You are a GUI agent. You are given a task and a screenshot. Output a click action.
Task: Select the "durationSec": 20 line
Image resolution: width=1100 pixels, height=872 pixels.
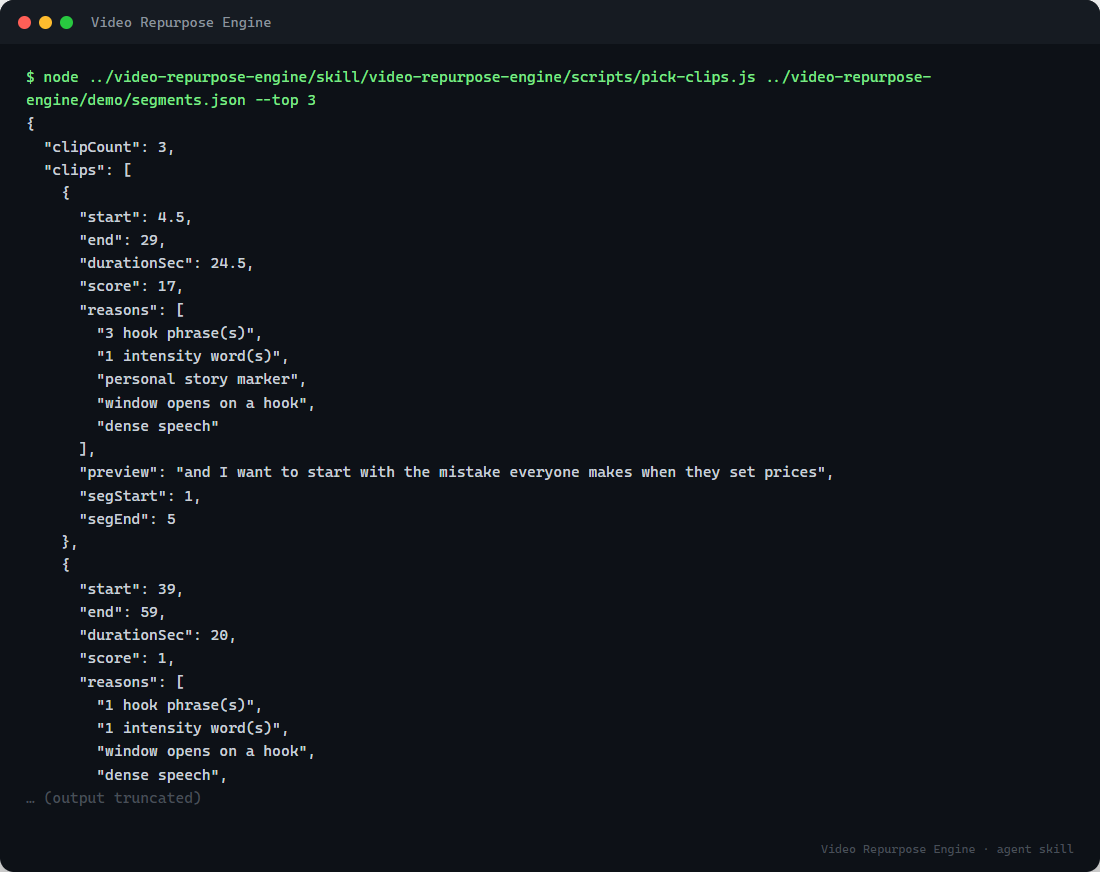pos(157,636)
